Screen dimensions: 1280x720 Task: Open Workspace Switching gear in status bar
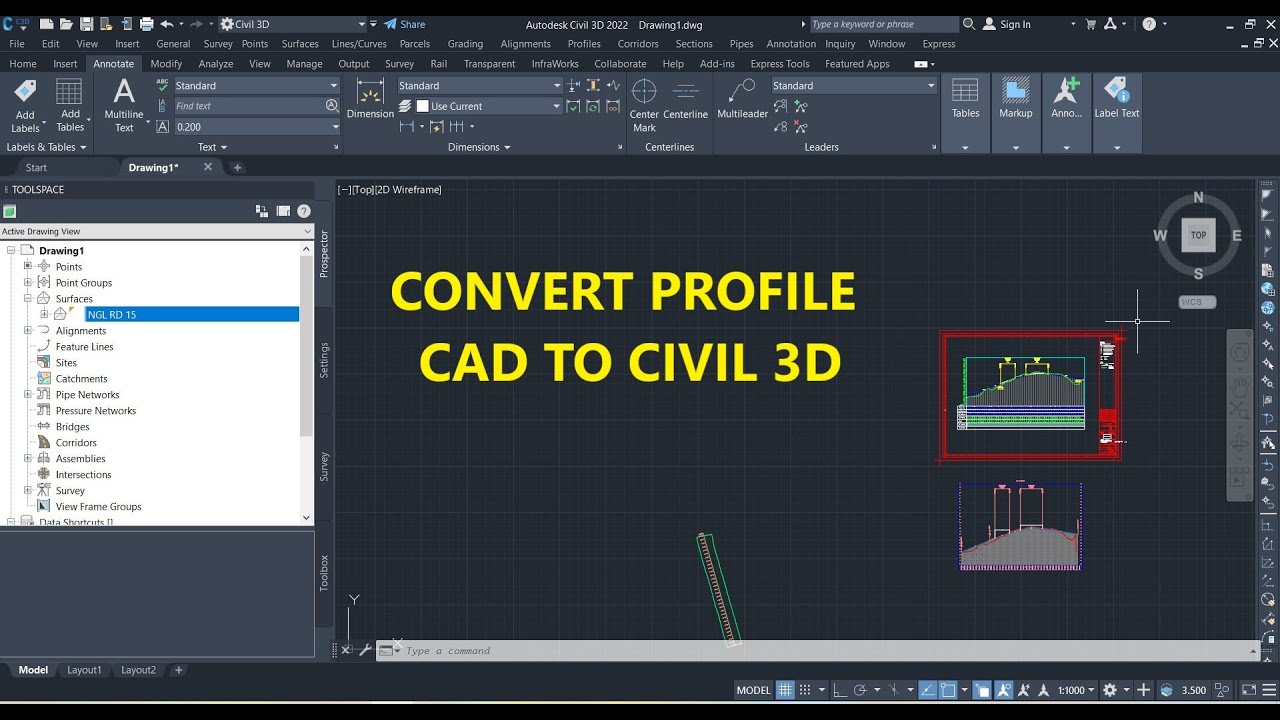[x=1109, y=690]
